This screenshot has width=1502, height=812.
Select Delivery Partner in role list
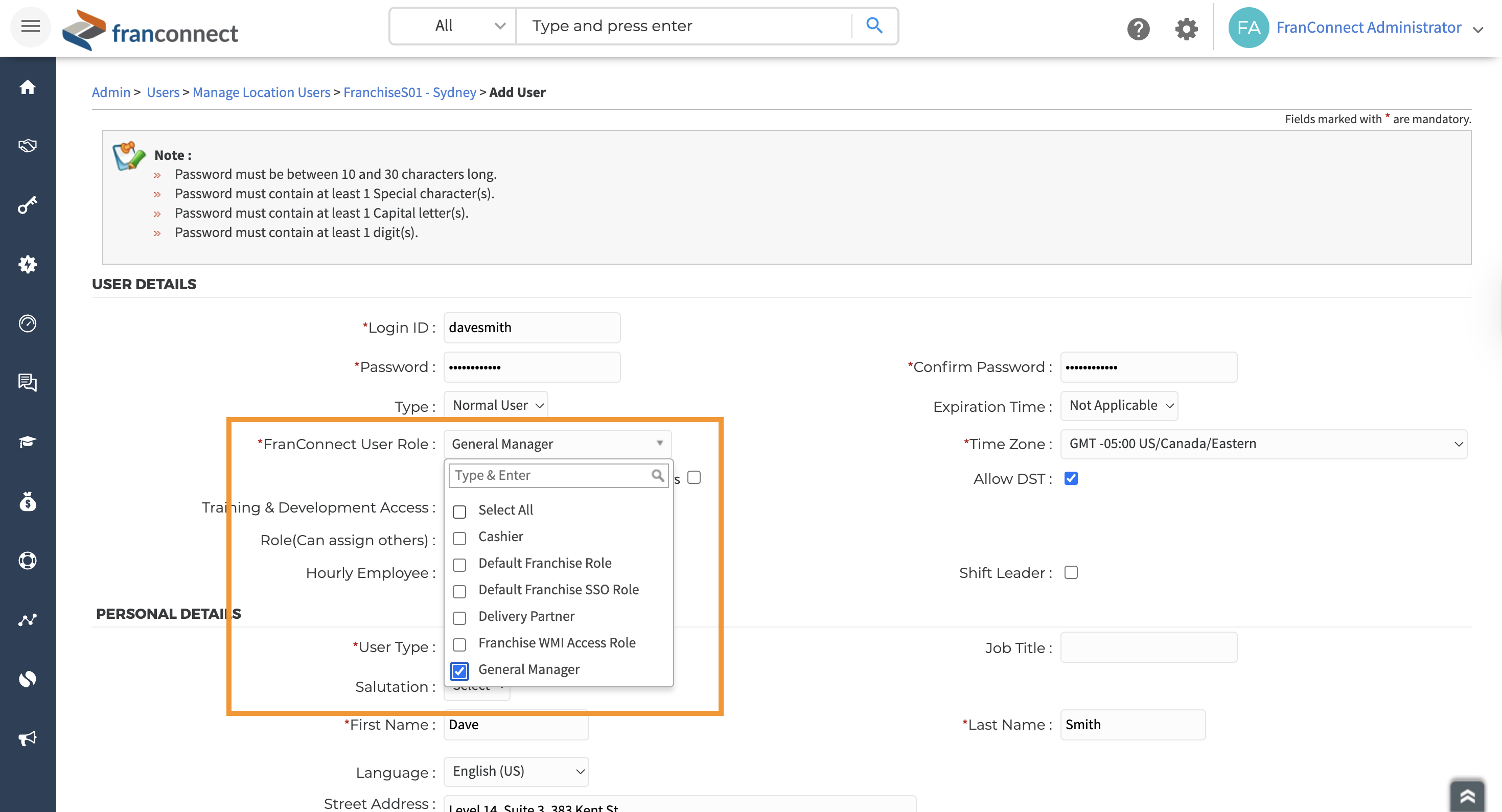coord(459,617)
